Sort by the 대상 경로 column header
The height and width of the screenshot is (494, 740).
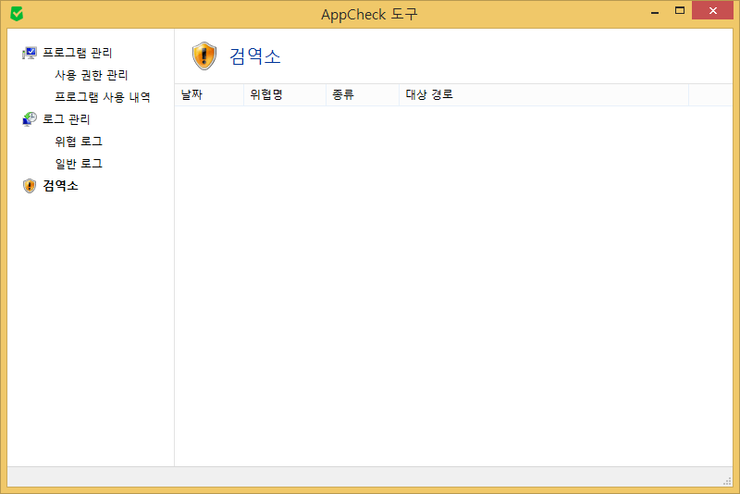click(x=544, y=95)
